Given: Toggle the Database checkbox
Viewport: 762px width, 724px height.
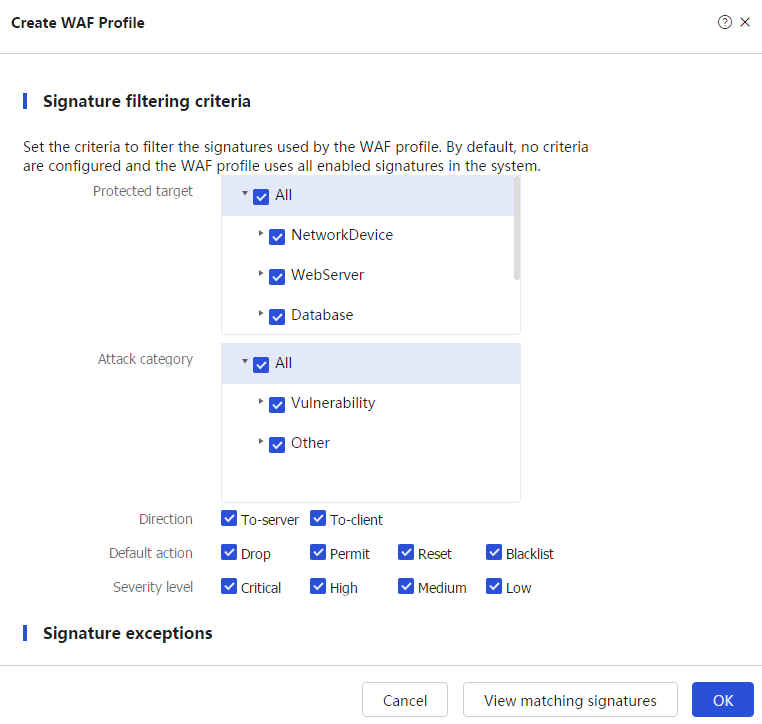Looking at the screenshot, I should pos(277,316).
